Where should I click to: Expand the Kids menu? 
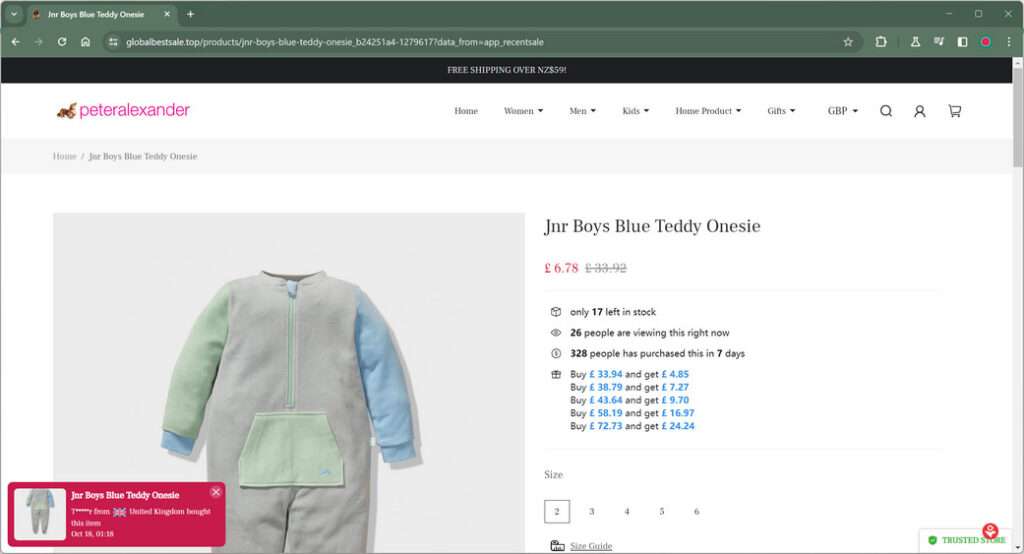click(x=635, y=111)
